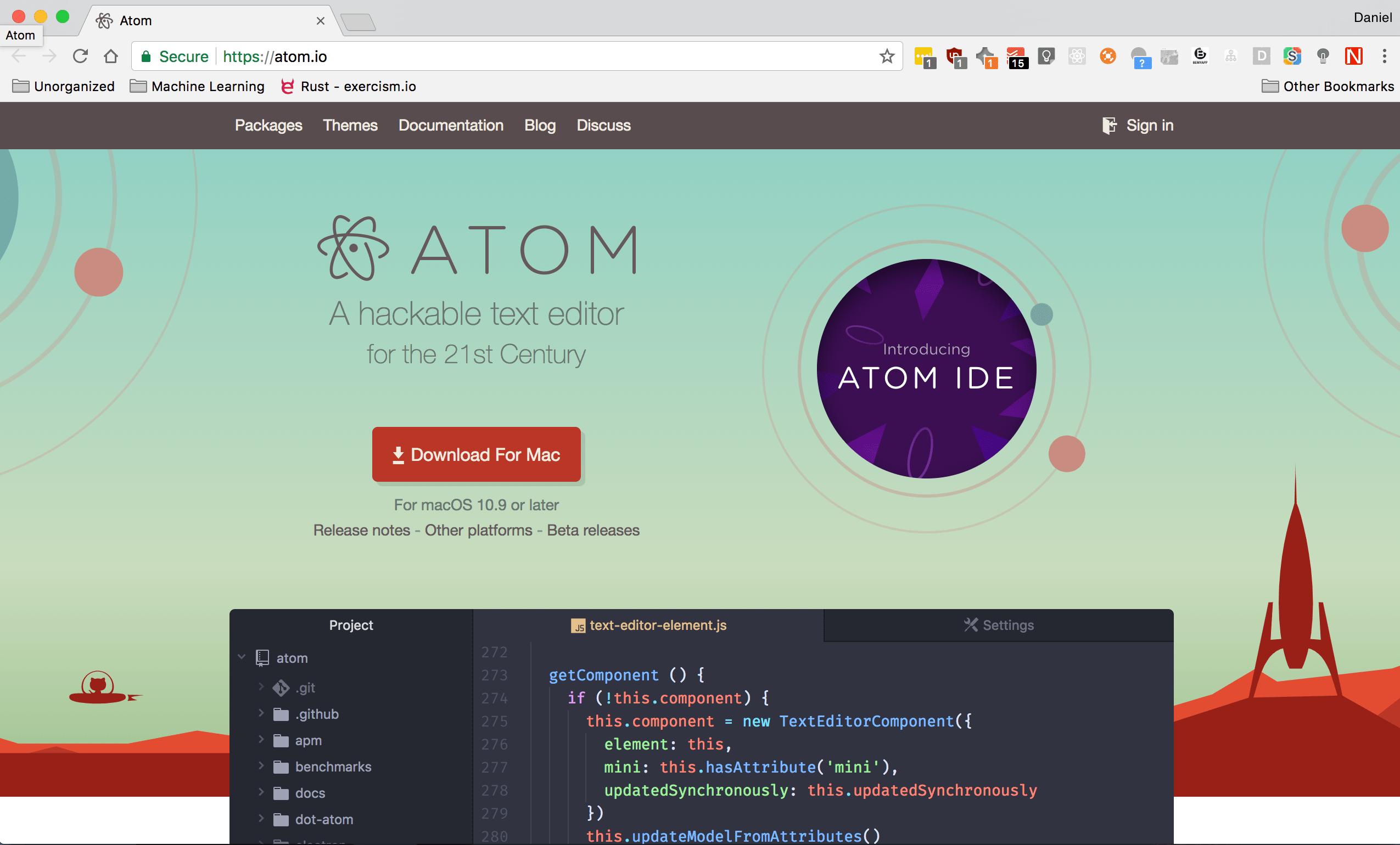
Task: Go to the browser home page icon
Action: [x=111, y=56]
